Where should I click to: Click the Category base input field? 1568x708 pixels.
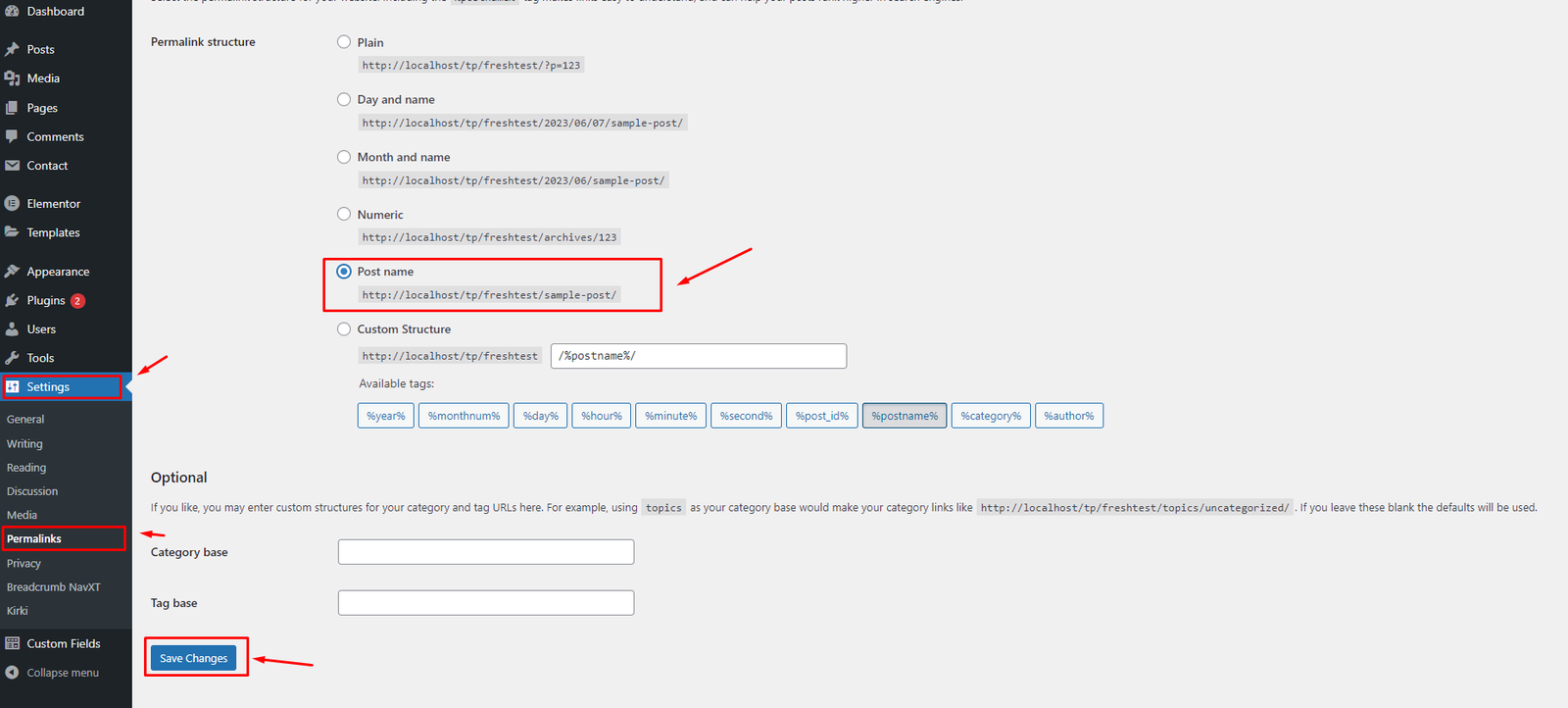click(485, 552)
